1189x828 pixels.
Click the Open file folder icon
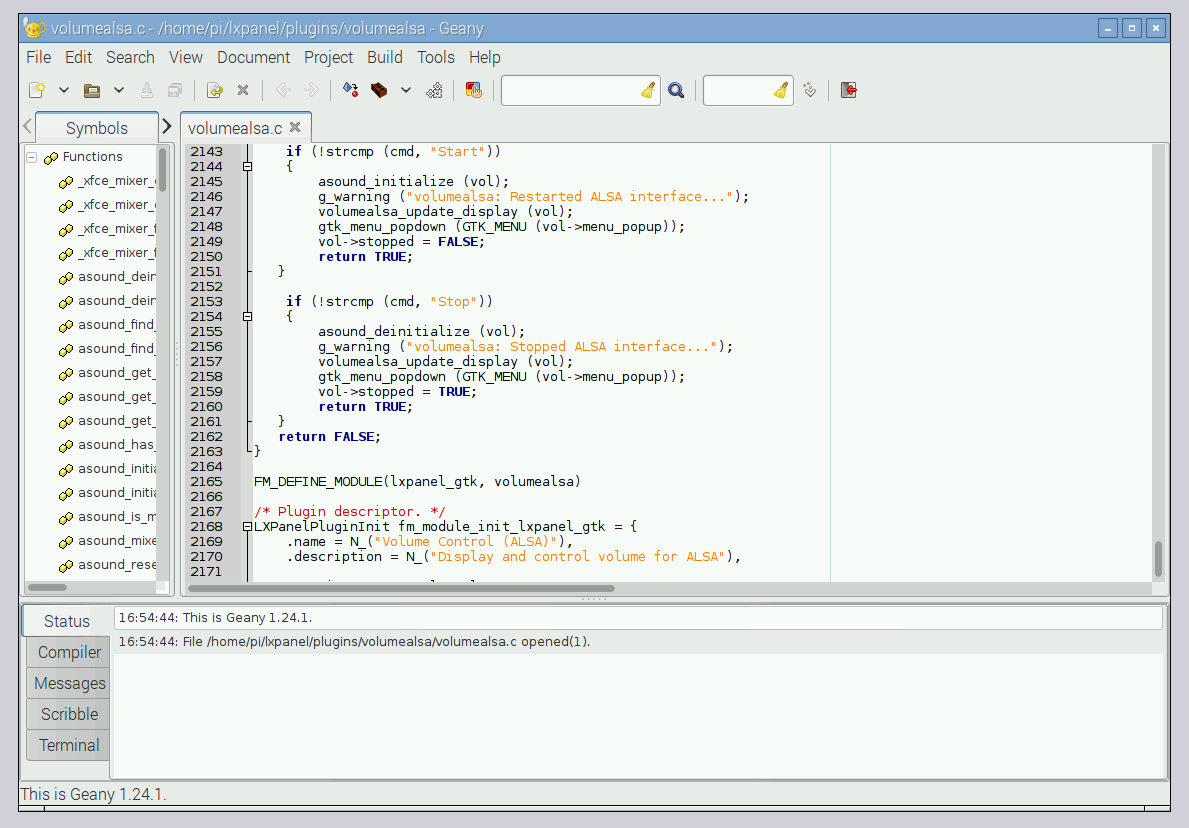click(x=92, y=90)
